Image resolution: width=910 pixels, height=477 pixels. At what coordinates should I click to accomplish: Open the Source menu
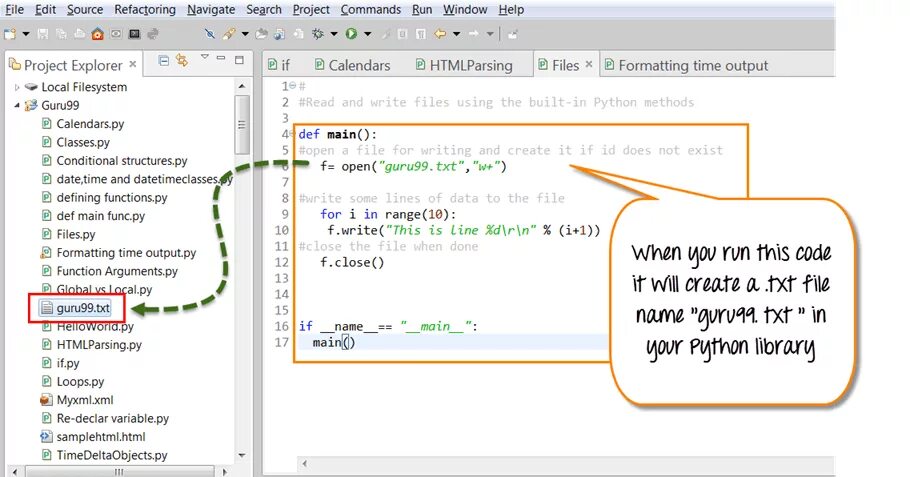85,10
